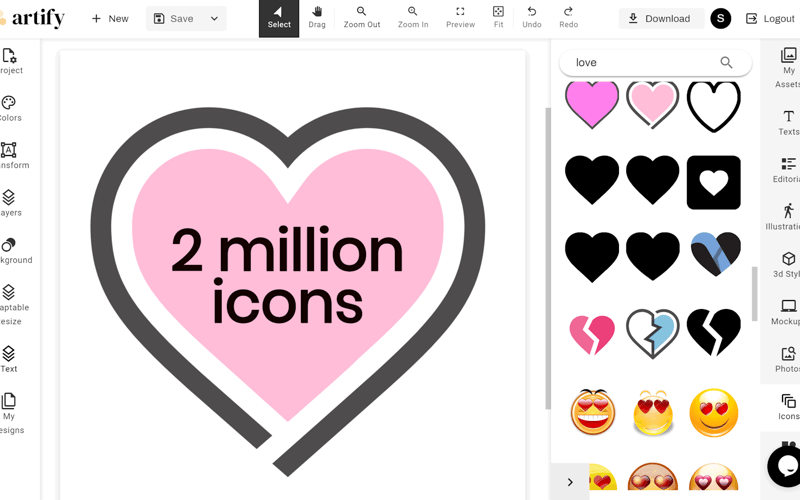Insert the blue outlined broken heart icon
Screen dimensions: 800x500
pos(653,334)
